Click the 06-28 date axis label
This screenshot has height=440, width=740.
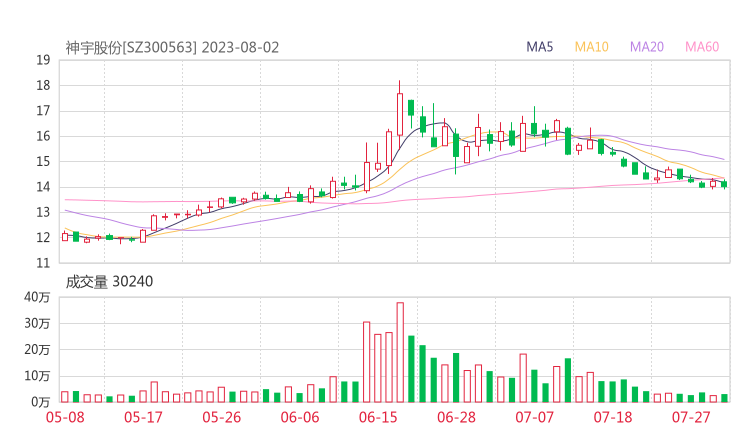pos(456,417)
